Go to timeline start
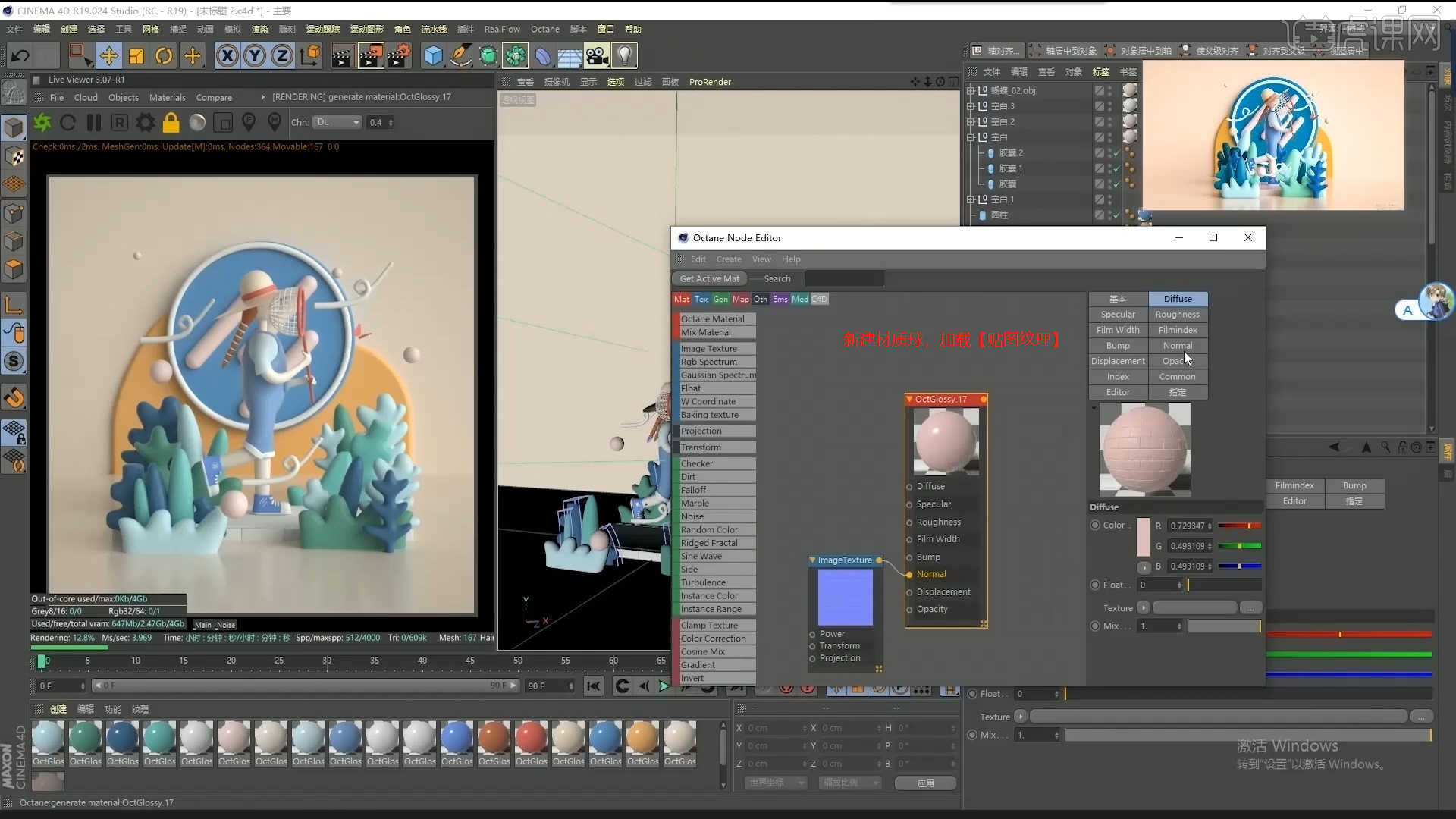This screenshot has width=1456, height=819. point(594,686)
